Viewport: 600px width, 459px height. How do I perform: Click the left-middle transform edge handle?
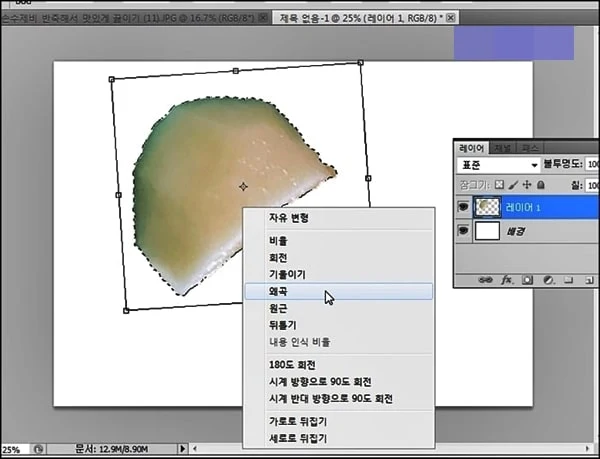coord(118,195)
